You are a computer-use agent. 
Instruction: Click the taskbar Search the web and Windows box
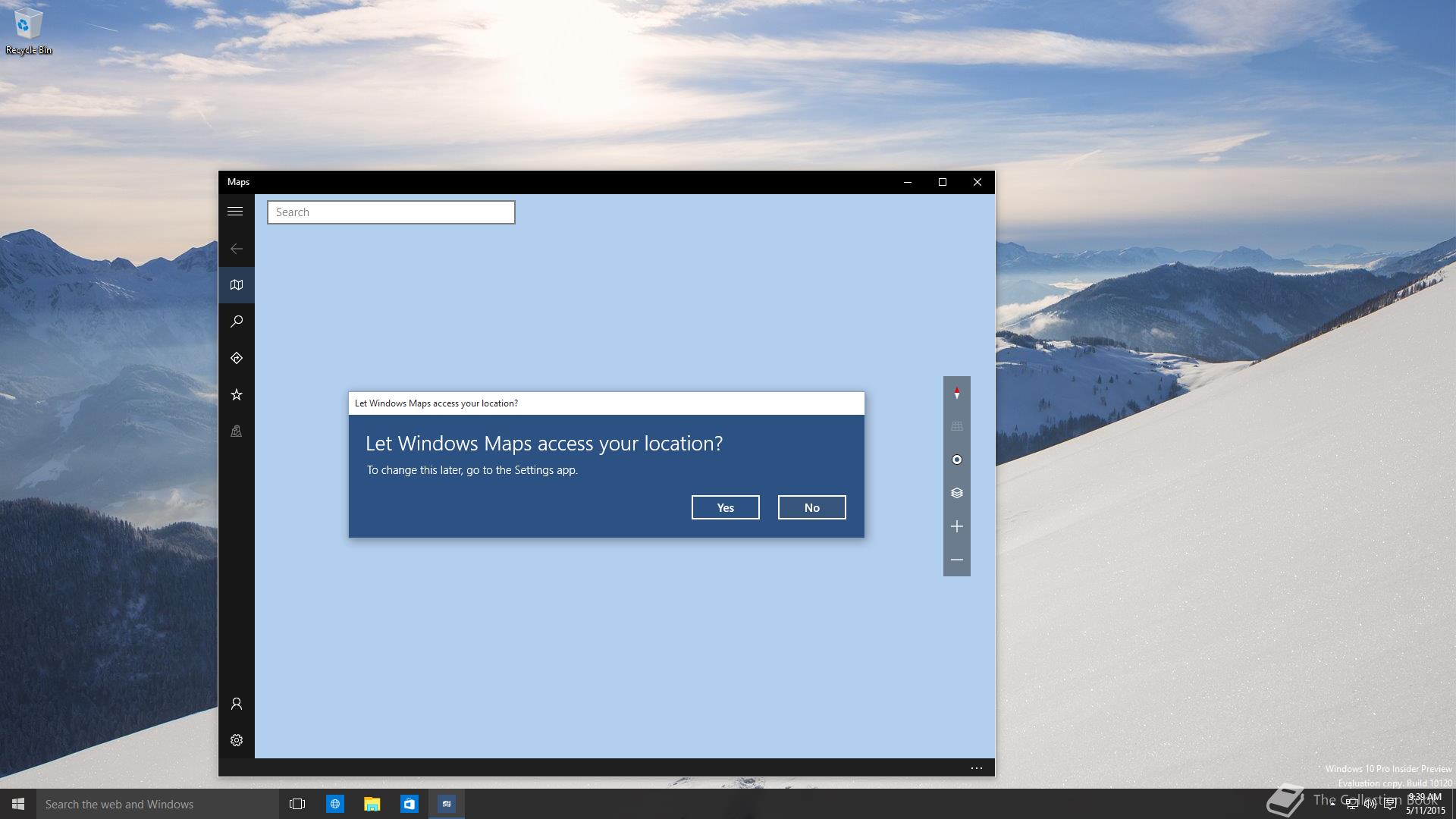(158, 804)
